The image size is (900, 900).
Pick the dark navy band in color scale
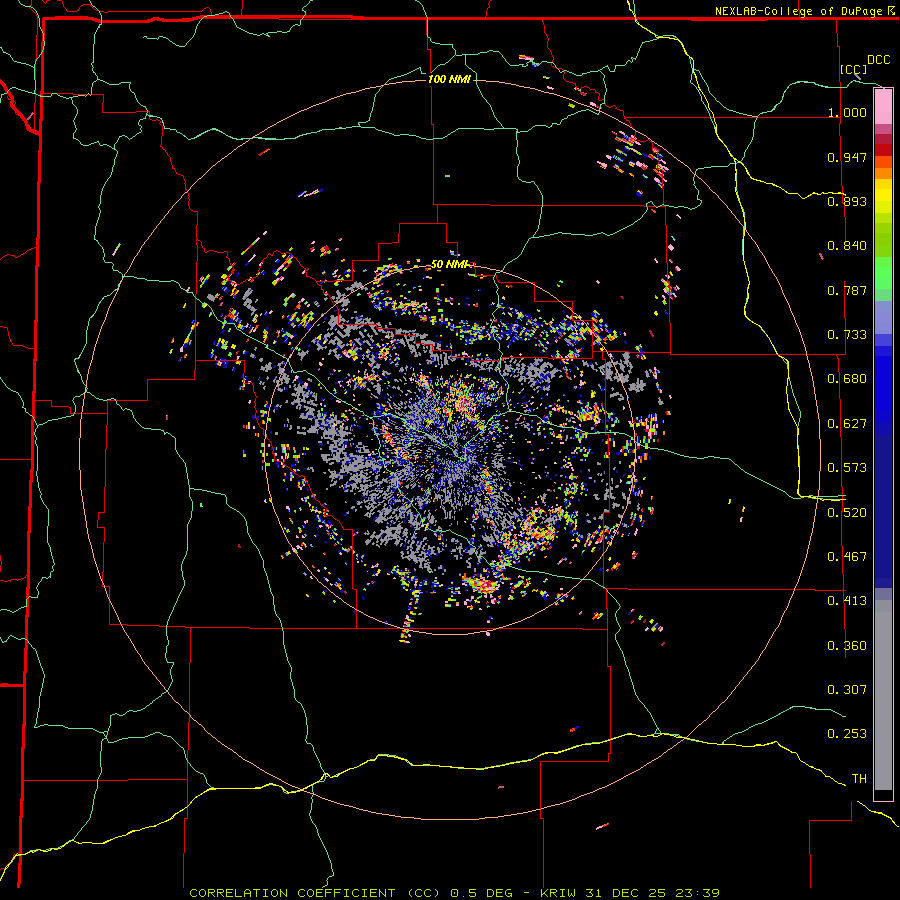[x=883, y=511]
